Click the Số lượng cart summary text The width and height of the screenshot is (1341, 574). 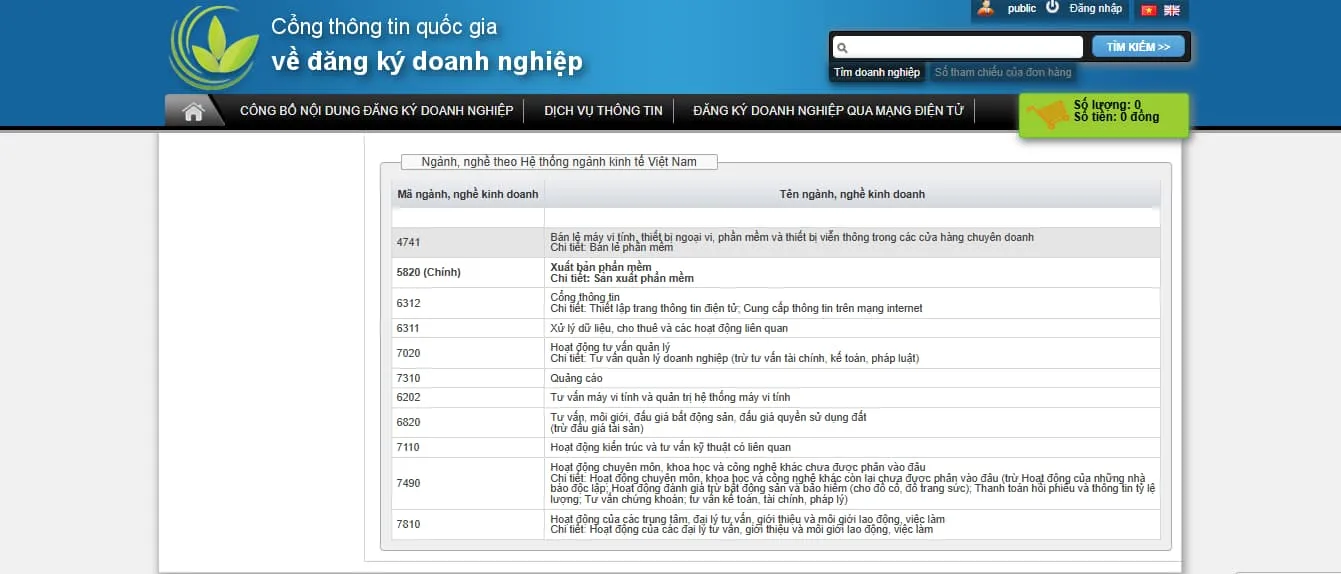pos(1107,105)
